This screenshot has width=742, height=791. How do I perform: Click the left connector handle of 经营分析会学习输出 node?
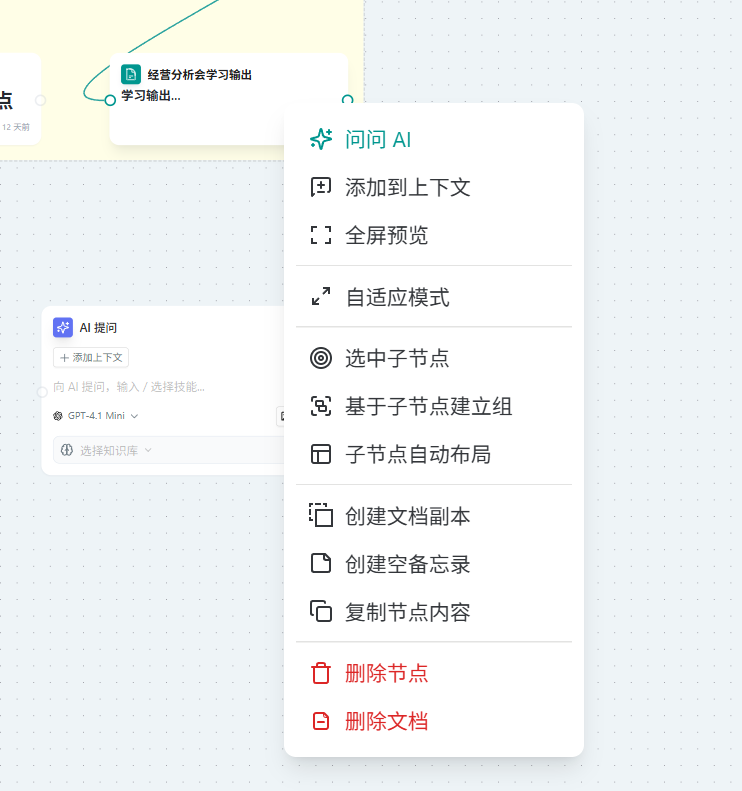[110, 100]
